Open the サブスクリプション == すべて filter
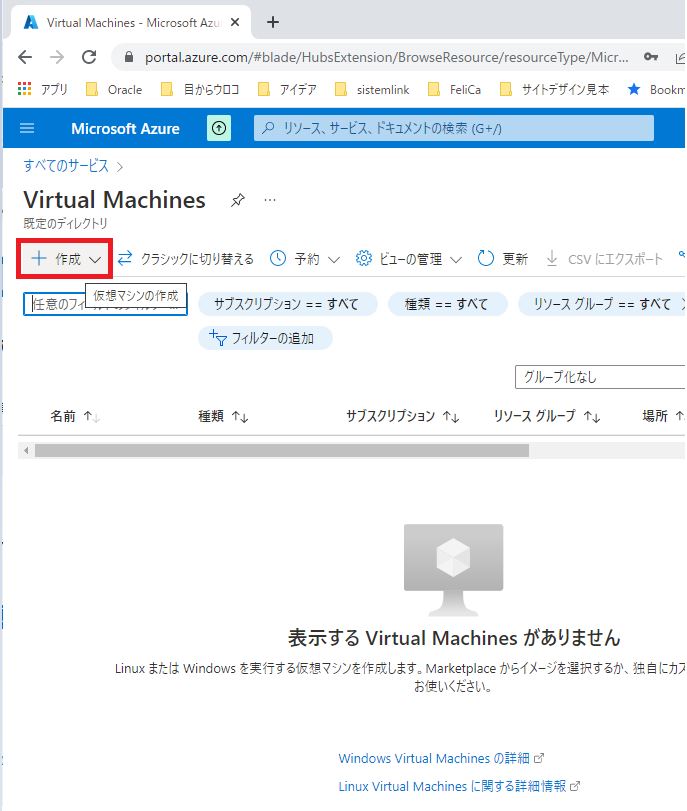 (x=287, y=304)
